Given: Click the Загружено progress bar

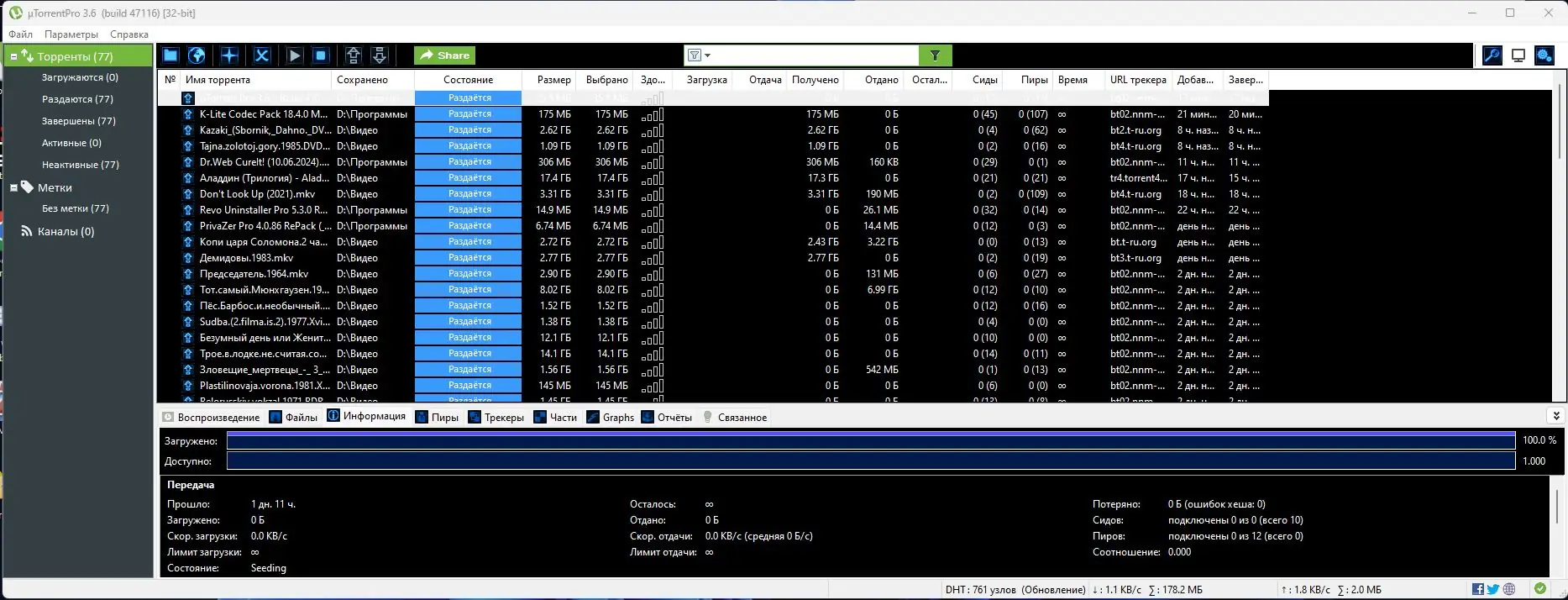Looking at the screenshot, I should [x=873, y=440].
